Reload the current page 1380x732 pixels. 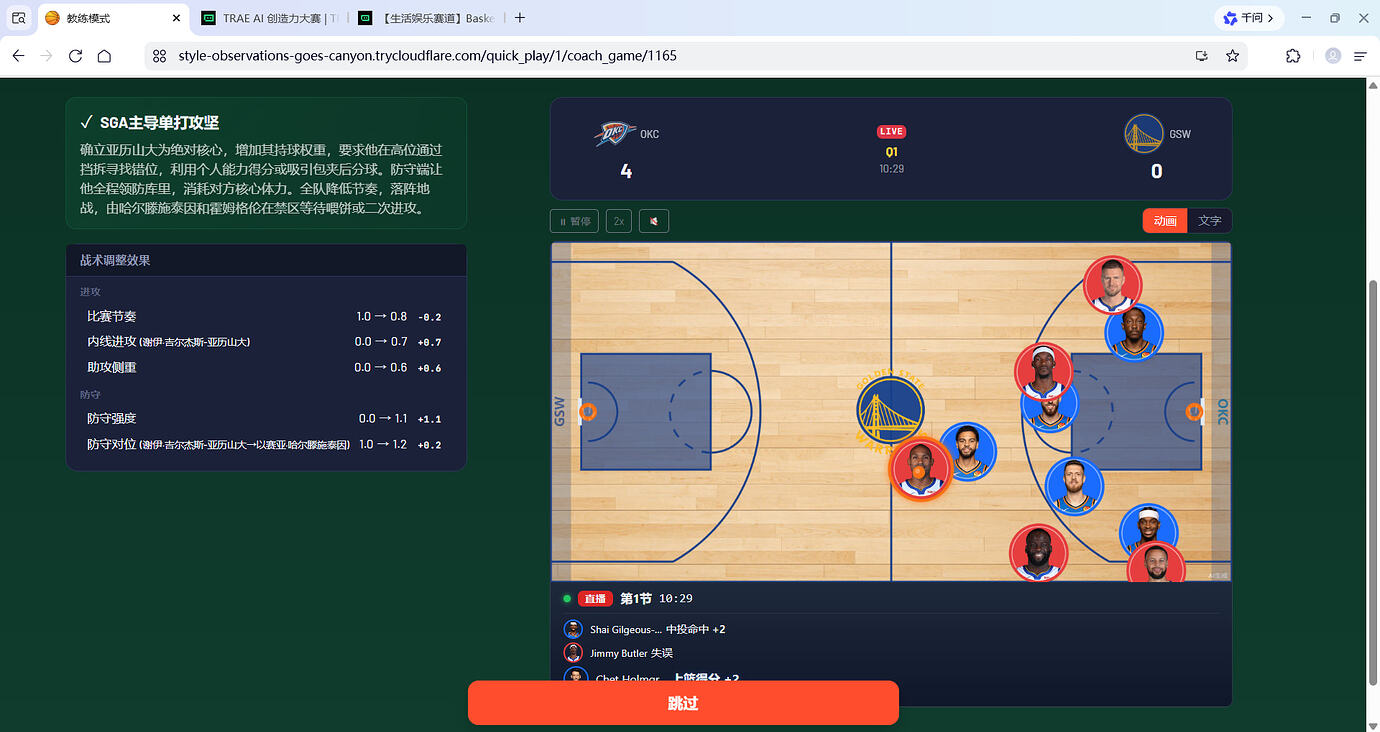(75, 56)
